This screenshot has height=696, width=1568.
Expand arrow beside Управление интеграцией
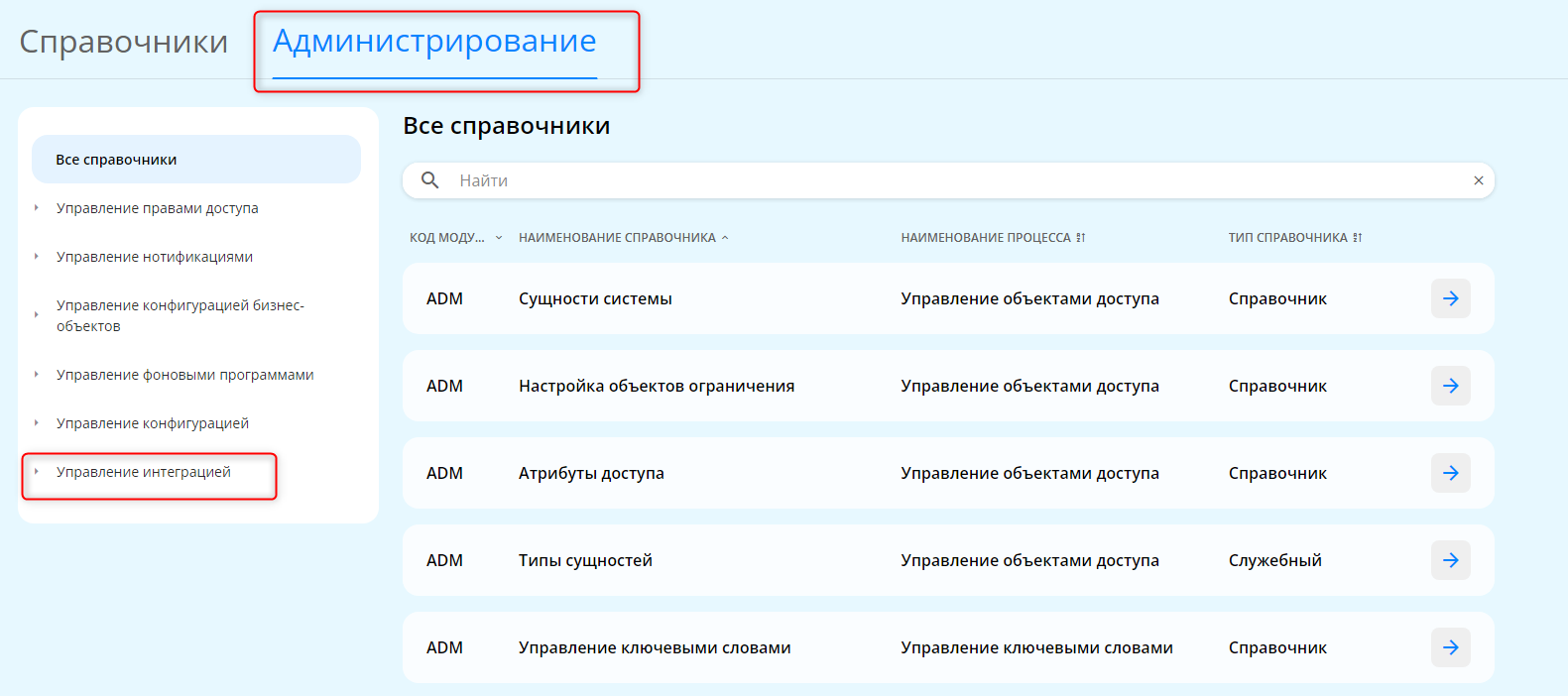37,472
